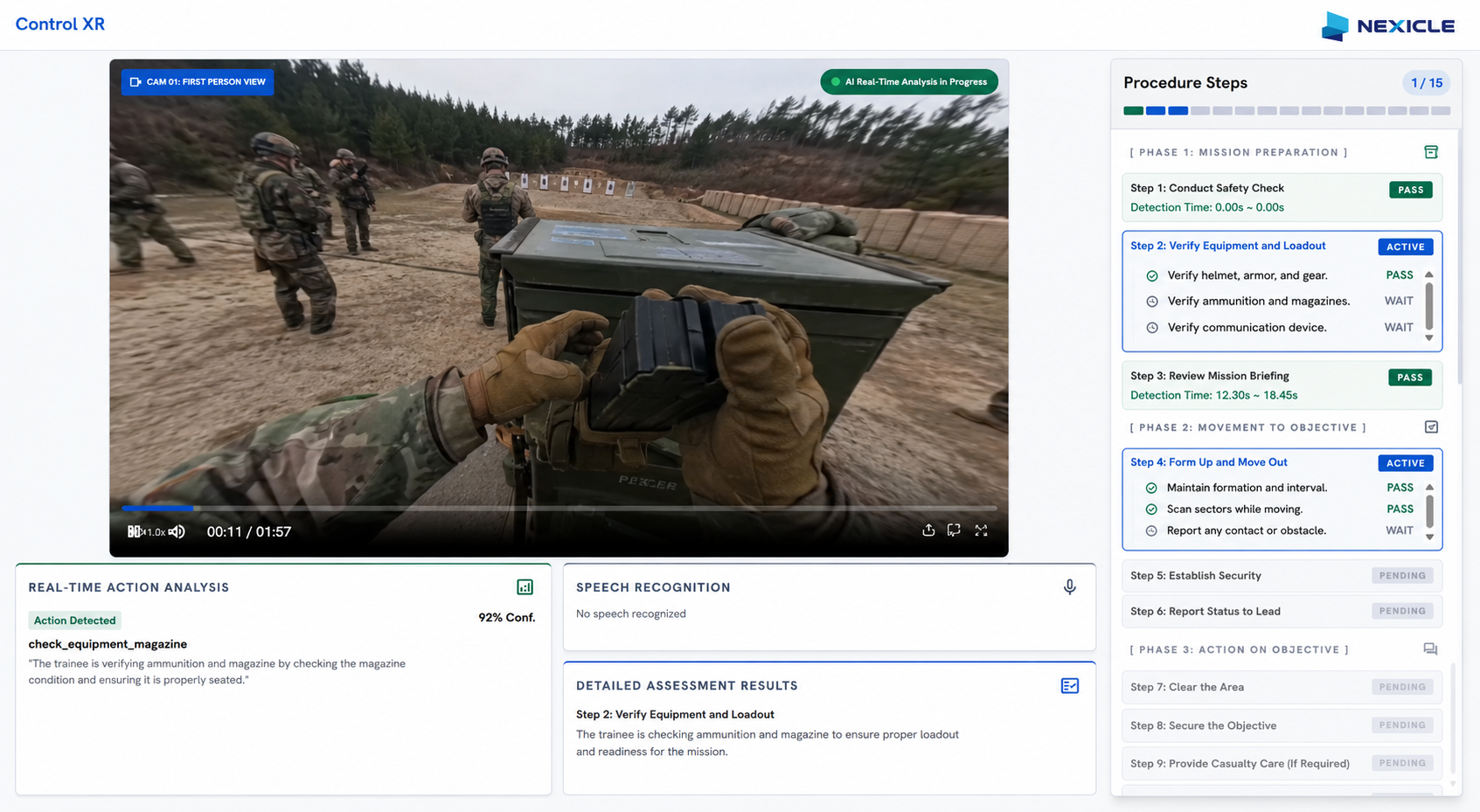Screen dimensions: 1480x812
Task: Open the Control XR home link
Action: (x=60, y=24)
